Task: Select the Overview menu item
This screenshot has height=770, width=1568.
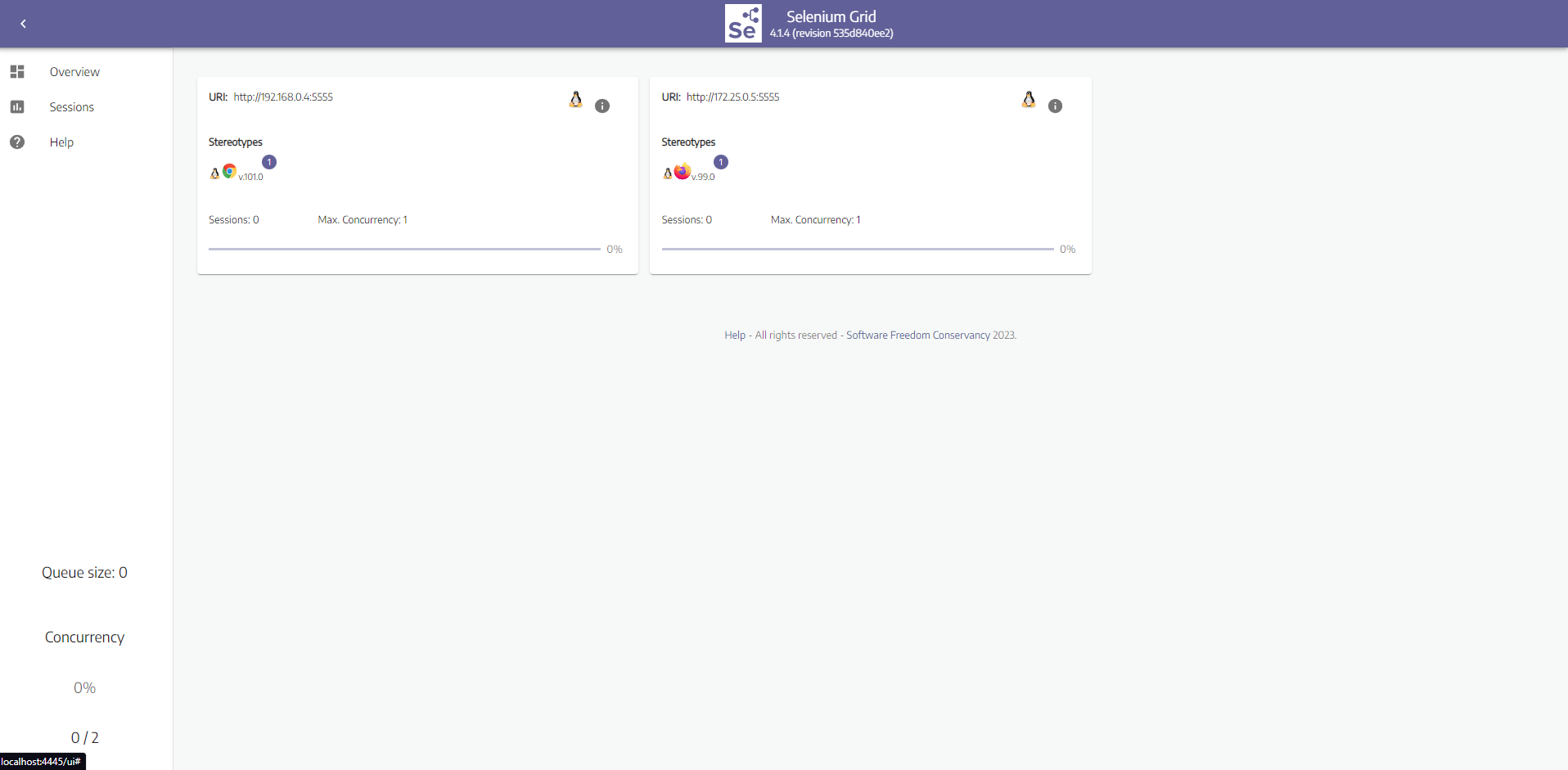Action: pyautogui.click(x=74, y=72)
